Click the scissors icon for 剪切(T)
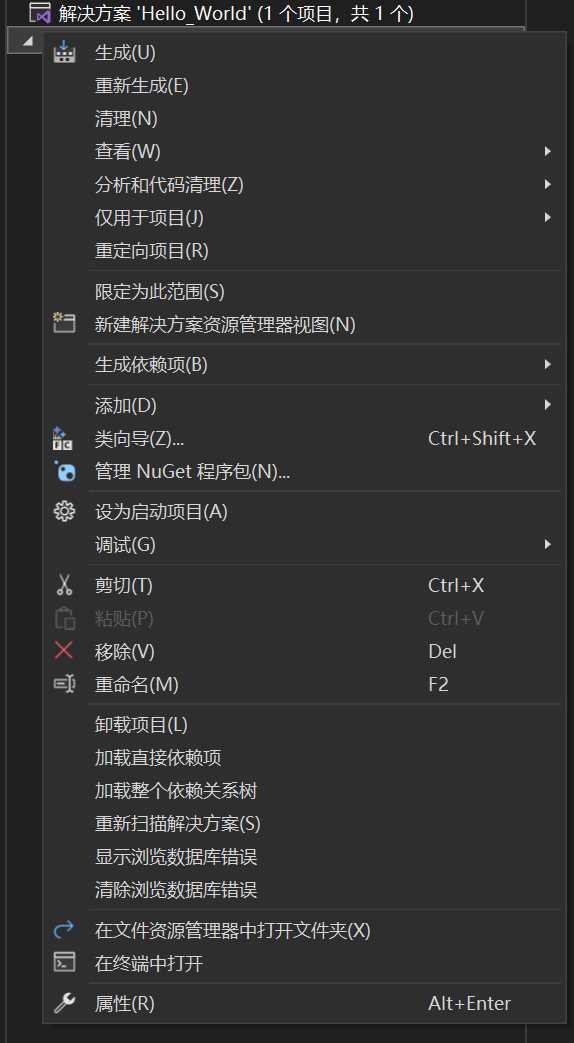Viewport: 574px width, 1043px height. pos(64,585)
